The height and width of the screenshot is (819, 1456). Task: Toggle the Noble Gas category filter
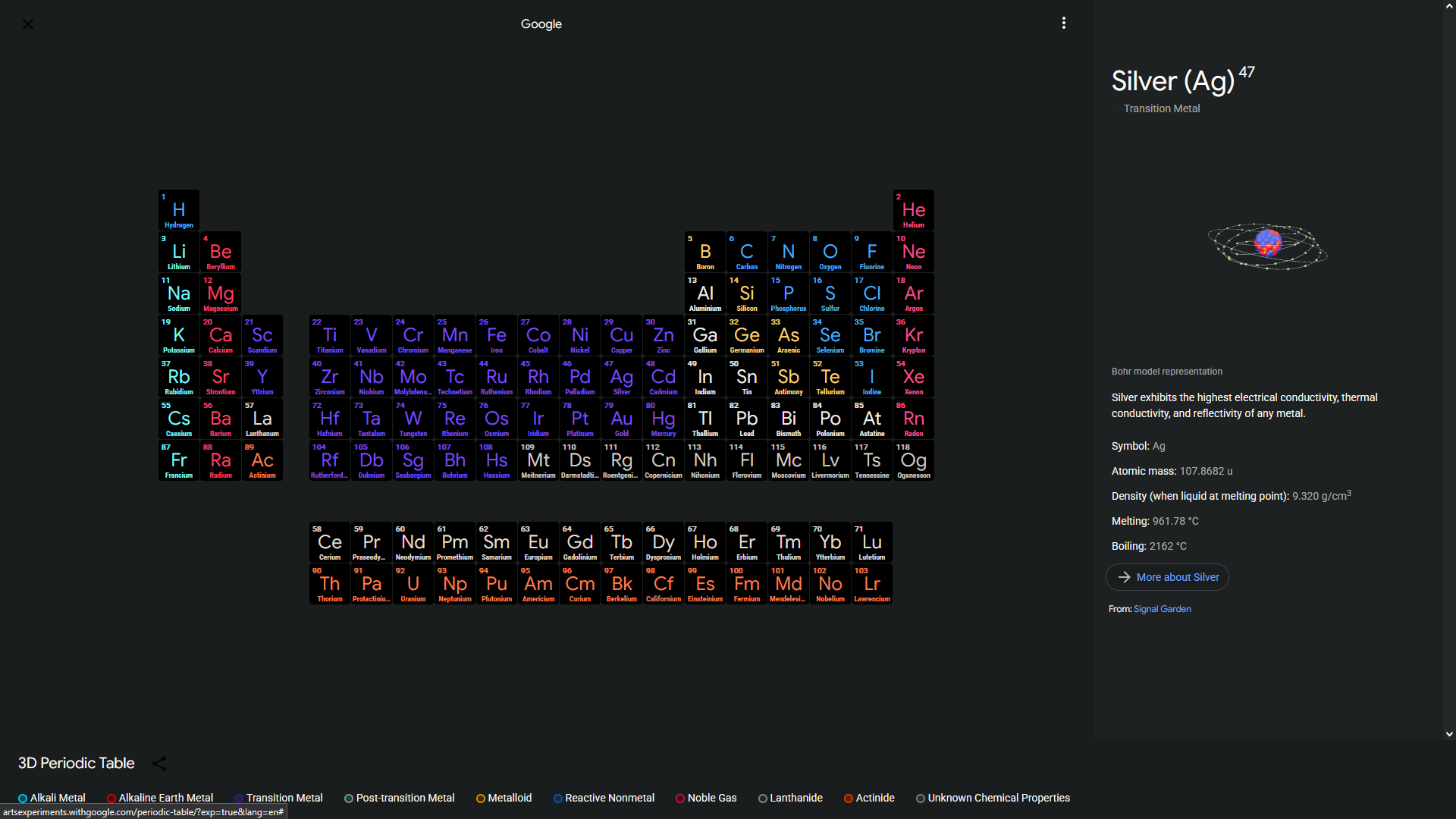coord(706,798)
